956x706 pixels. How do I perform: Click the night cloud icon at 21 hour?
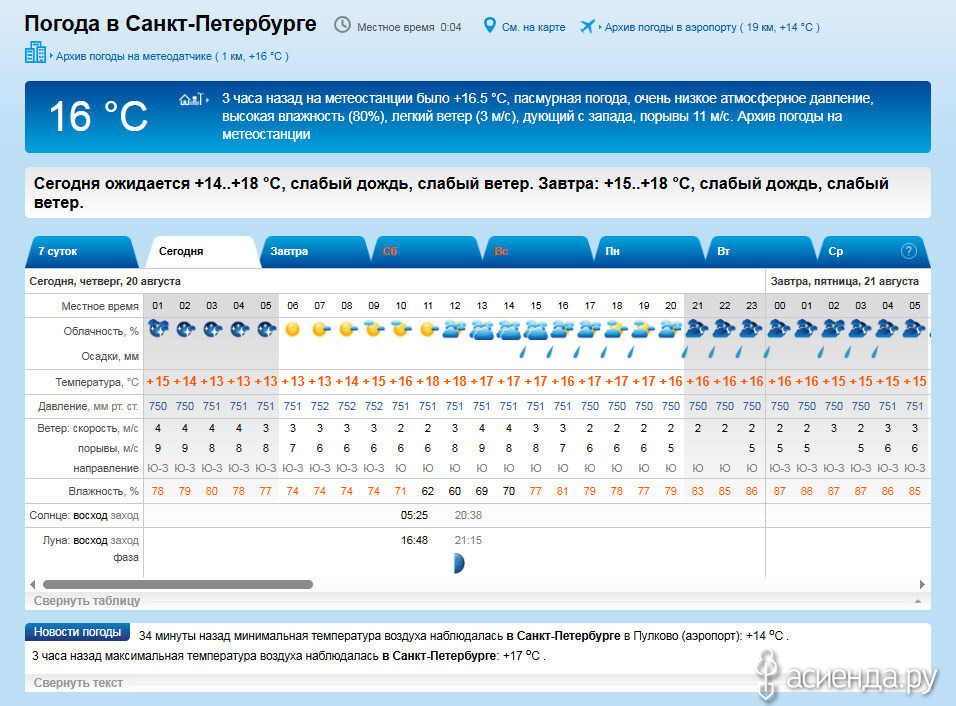tap(697, 329)
